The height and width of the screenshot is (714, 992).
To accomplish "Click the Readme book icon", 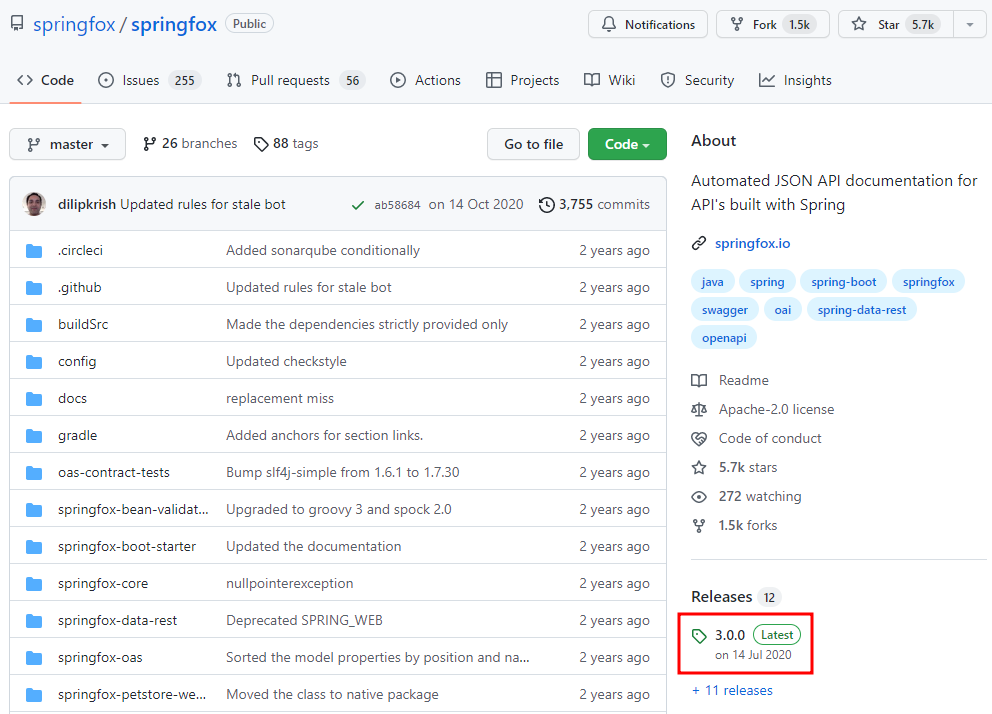I will pyautogui.click(x=699, y=381).
